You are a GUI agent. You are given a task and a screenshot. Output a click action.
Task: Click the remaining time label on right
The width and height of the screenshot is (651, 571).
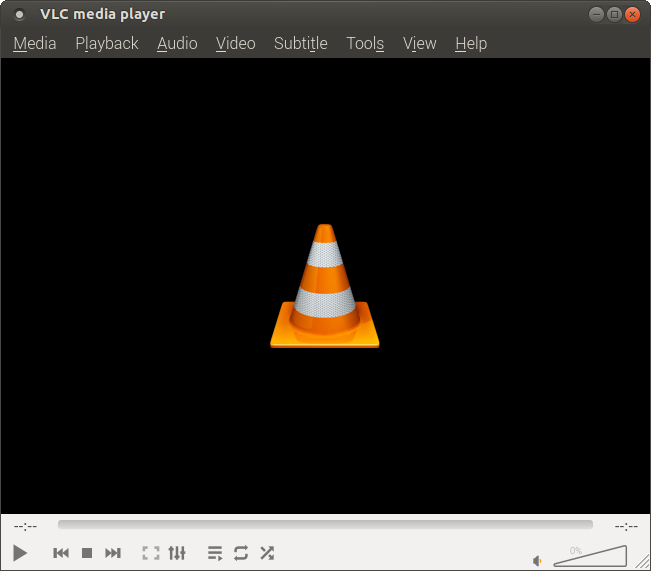626,527
